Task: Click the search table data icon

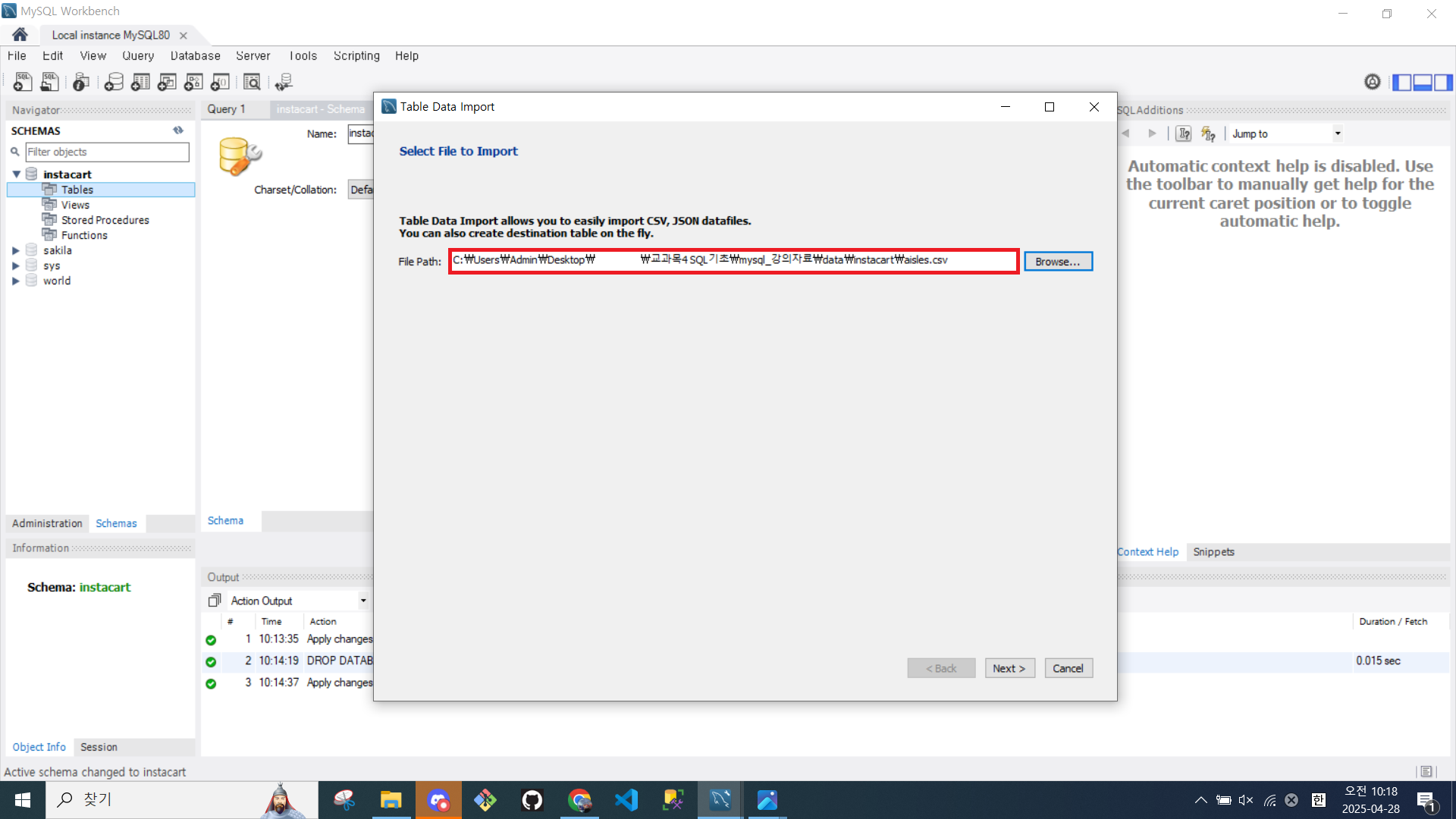Action: (x=252, y=82)
